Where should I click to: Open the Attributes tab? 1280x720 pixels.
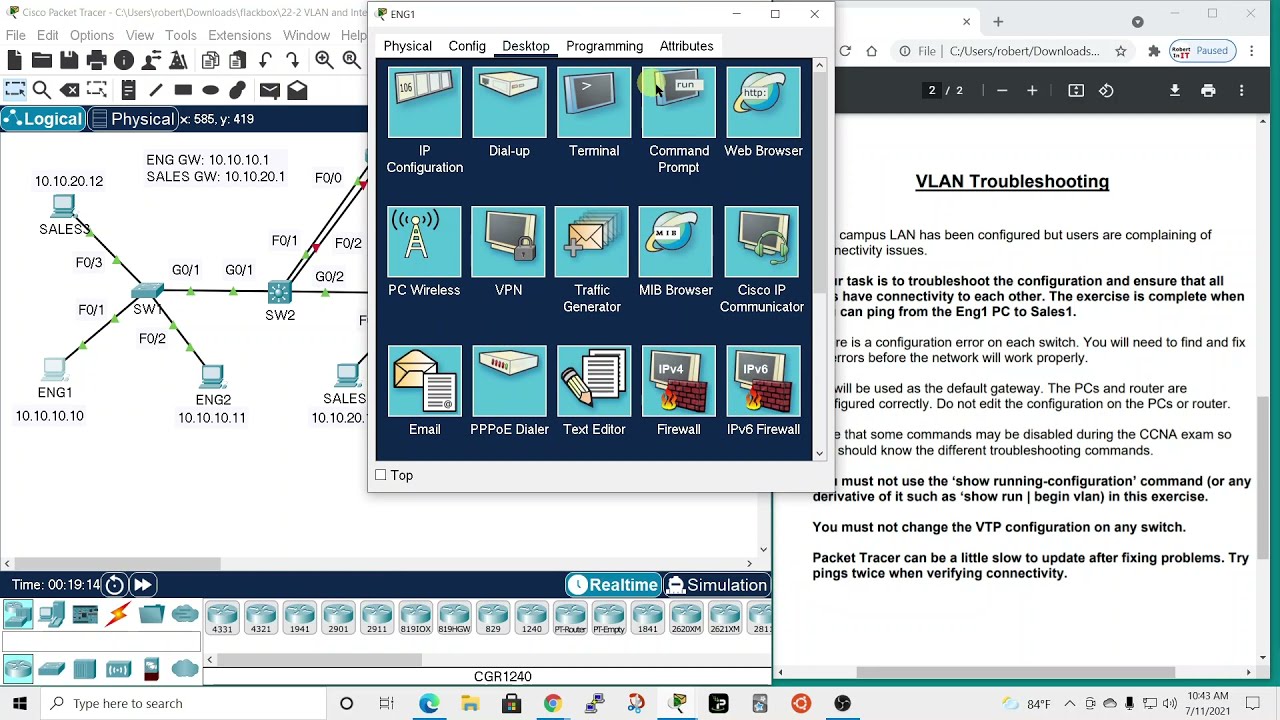click(x=686, y=46)
